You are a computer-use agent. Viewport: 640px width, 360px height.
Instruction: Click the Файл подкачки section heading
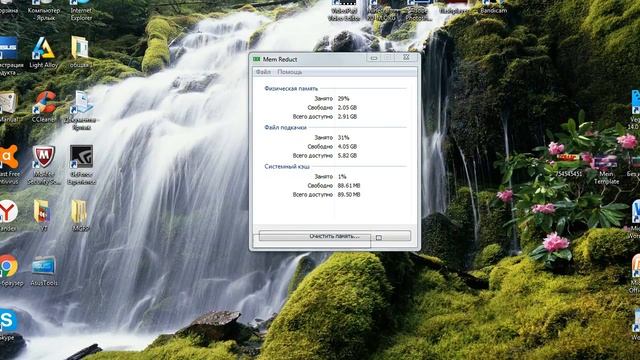285,127
